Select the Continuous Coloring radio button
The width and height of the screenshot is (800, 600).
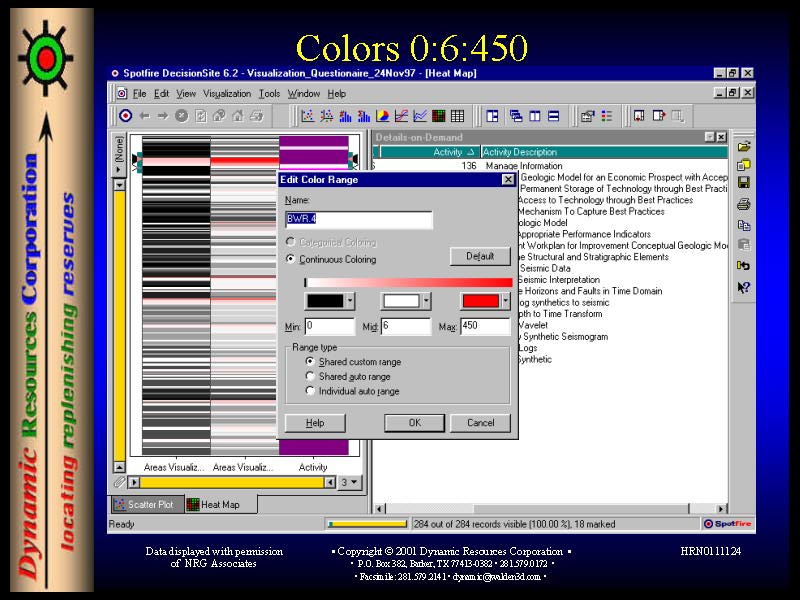291,259
